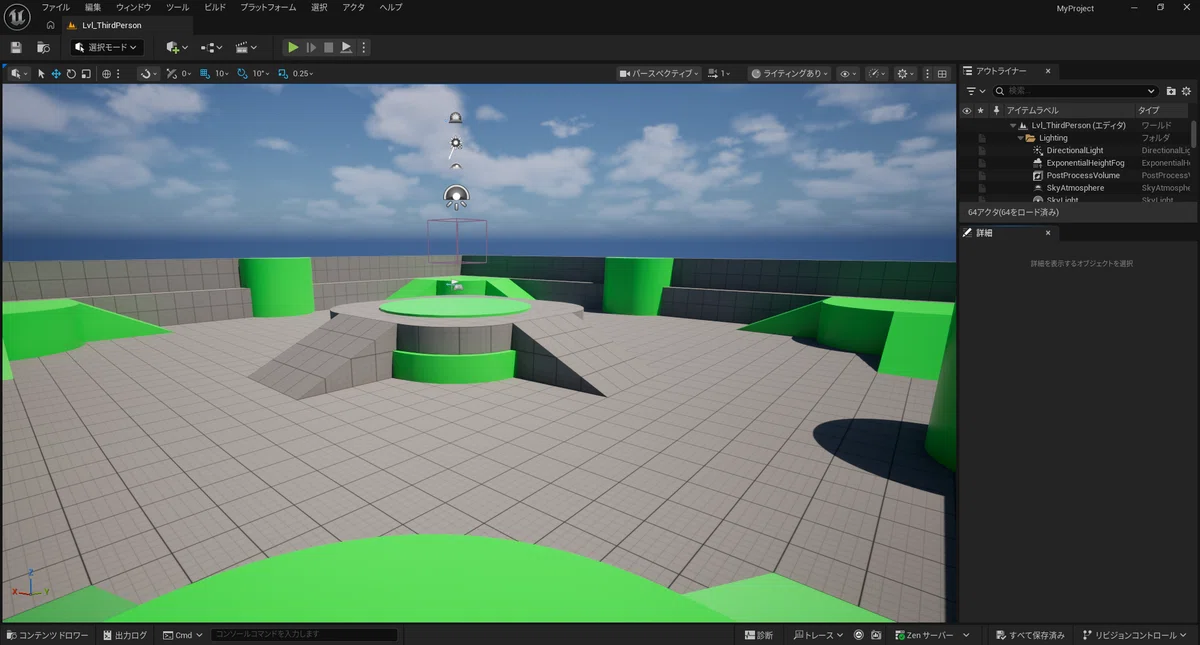Open the 出力ログ output log button
1200x645 pixels.
(x=125, y=635)
